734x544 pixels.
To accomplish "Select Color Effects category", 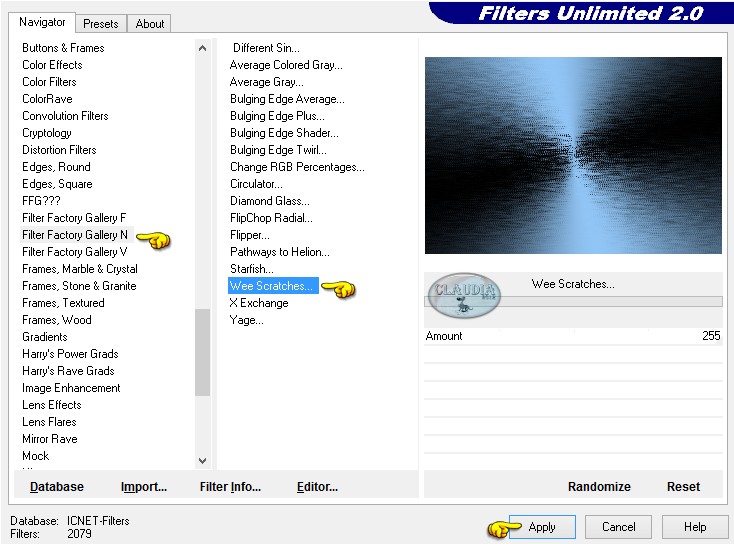I will 52,65.
